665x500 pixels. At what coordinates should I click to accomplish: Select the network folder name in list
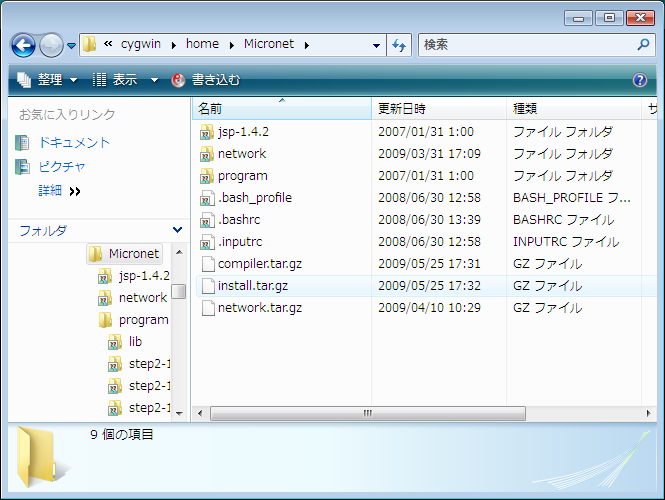pos(242,154)
